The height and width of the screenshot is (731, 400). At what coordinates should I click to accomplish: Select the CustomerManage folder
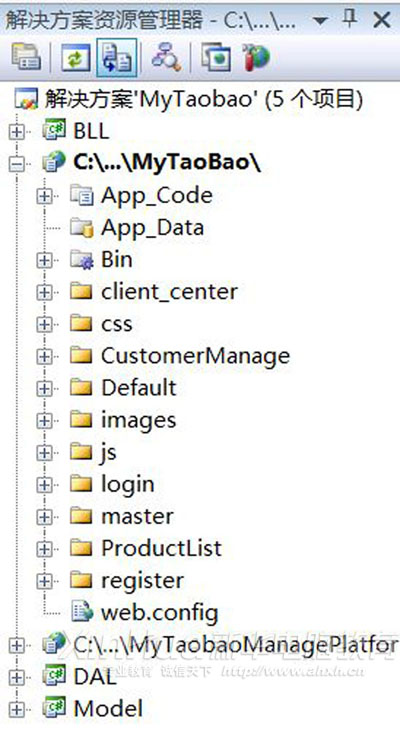coord(180,357)
